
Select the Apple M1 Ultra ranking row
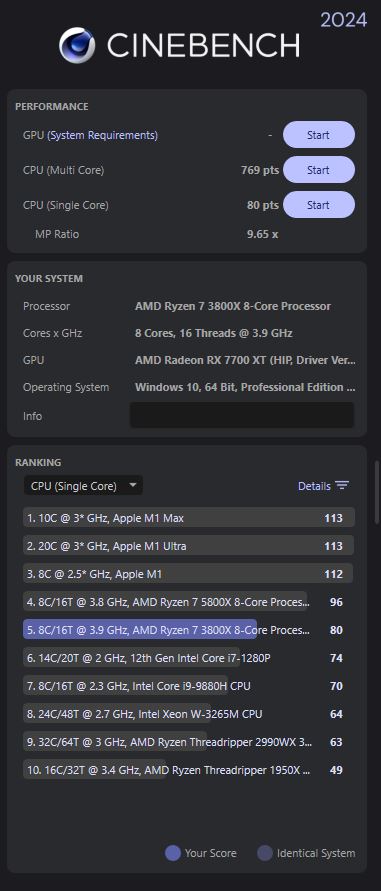pos(189,546)
